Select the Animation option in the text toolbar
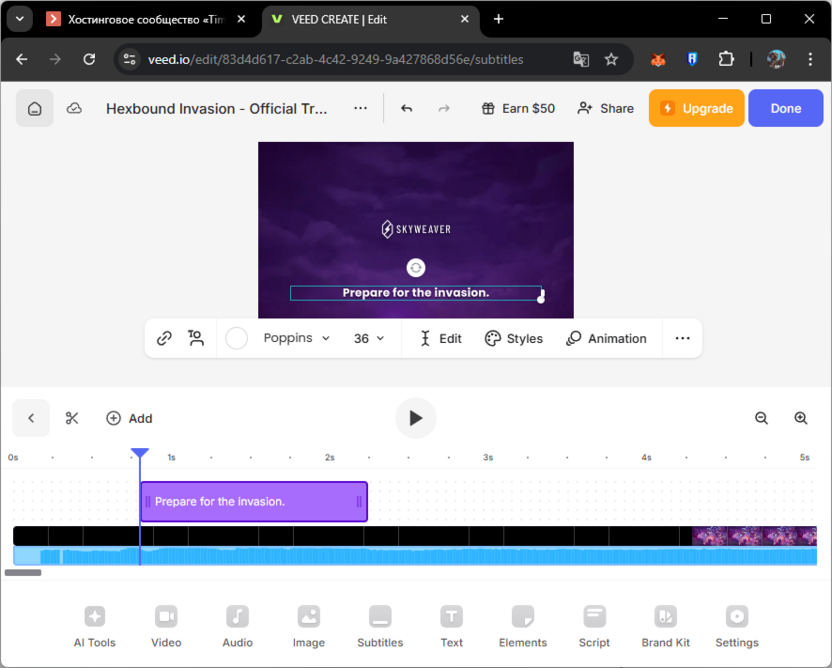Screen dimensions: 832x668 [x=606, y=338]
